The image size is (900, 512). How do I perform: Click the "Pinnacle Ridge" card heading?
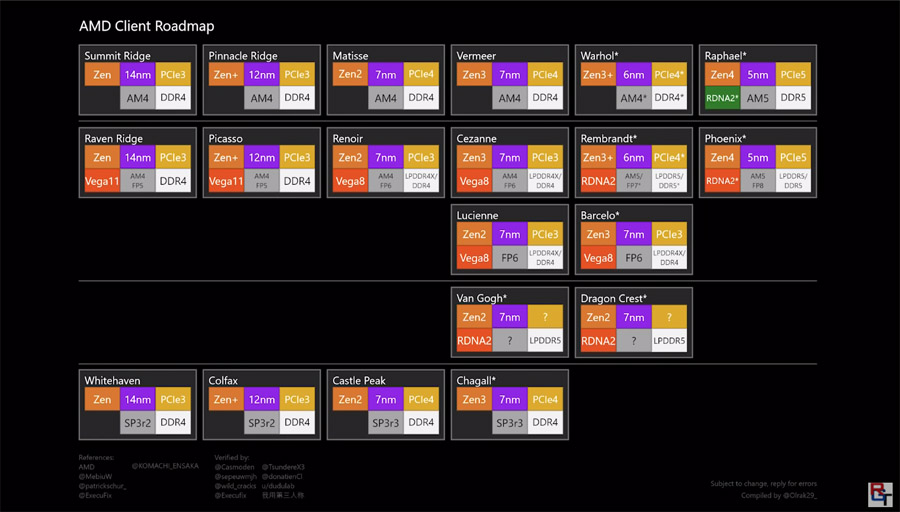(x=243, y=56)
